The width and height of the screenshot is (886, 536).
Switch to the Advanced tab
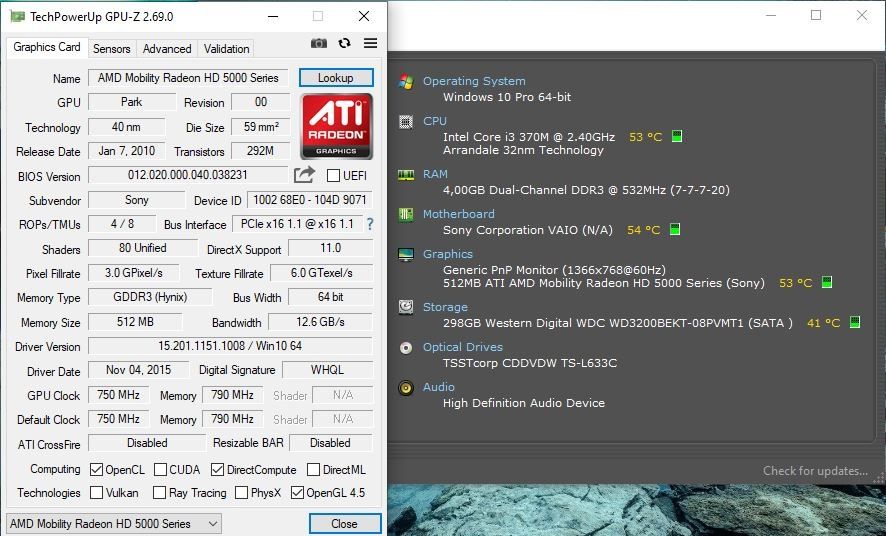coord(167,49)
